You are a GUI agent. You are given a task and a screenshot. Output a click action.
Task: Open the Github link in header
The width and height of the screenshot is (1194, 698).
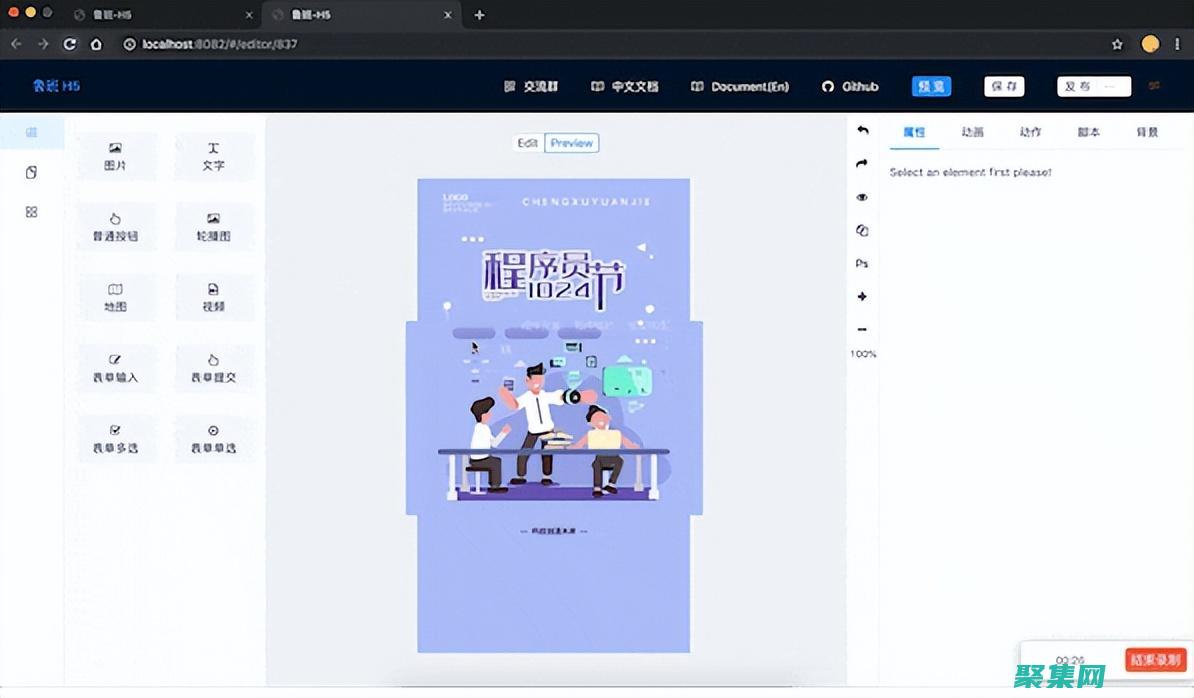850,87
